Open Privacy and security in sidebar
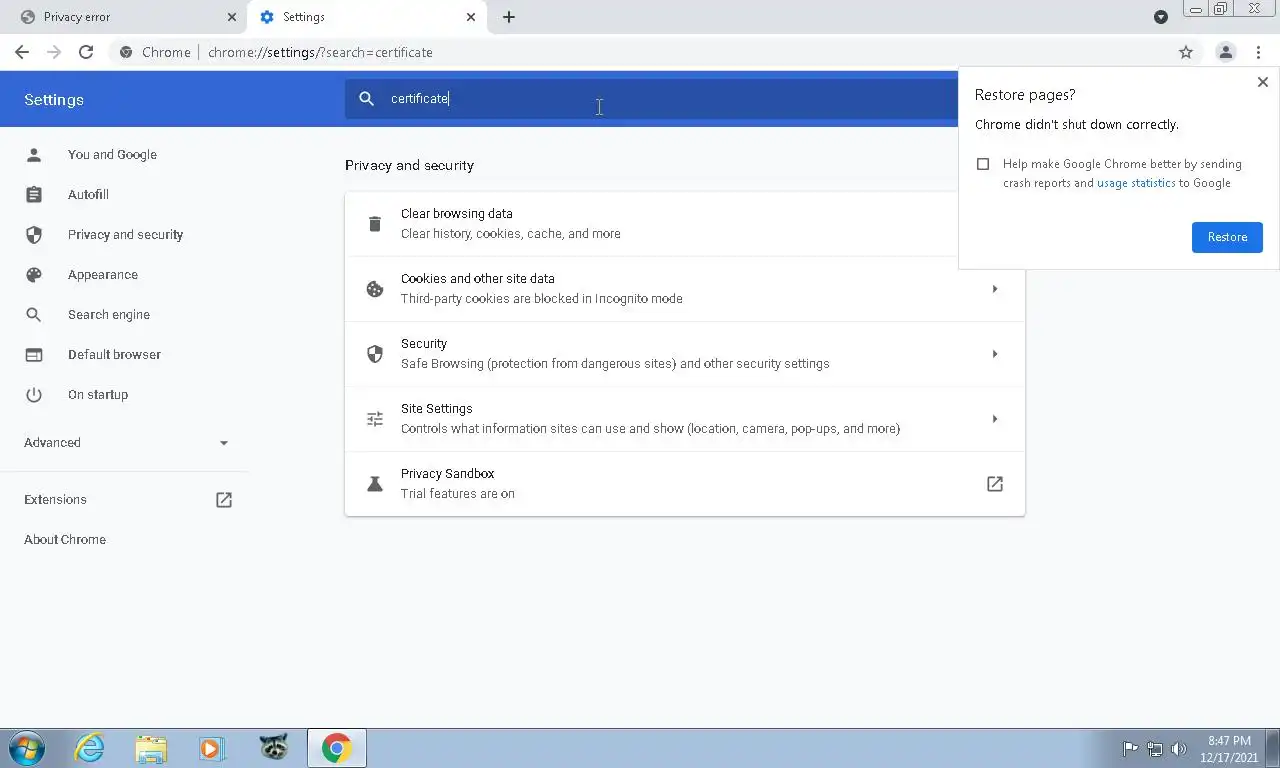This screenshot has width=1280, height=768. coord(125,234)
